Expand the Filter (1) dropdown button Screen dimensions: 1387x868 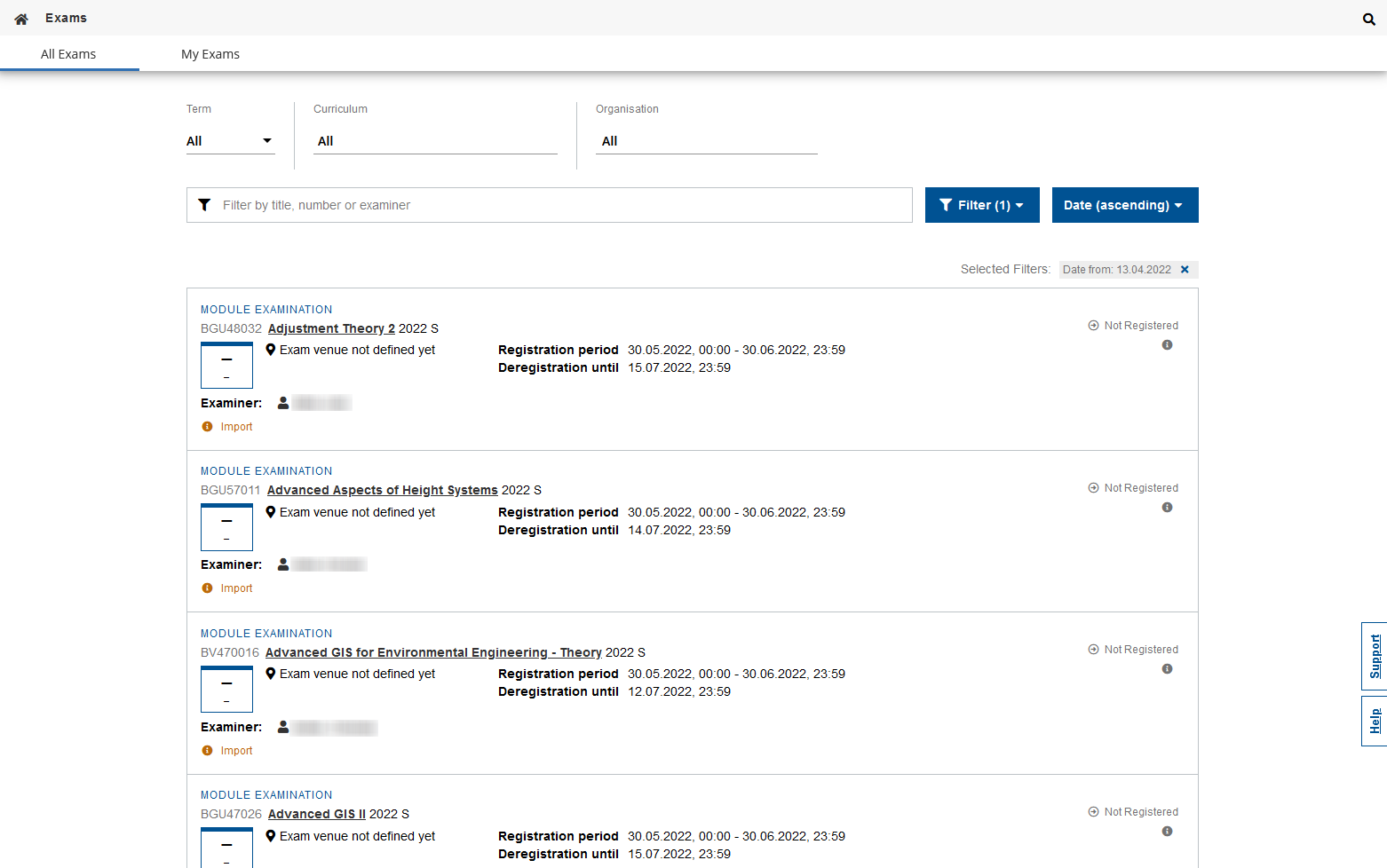(981, 205)
